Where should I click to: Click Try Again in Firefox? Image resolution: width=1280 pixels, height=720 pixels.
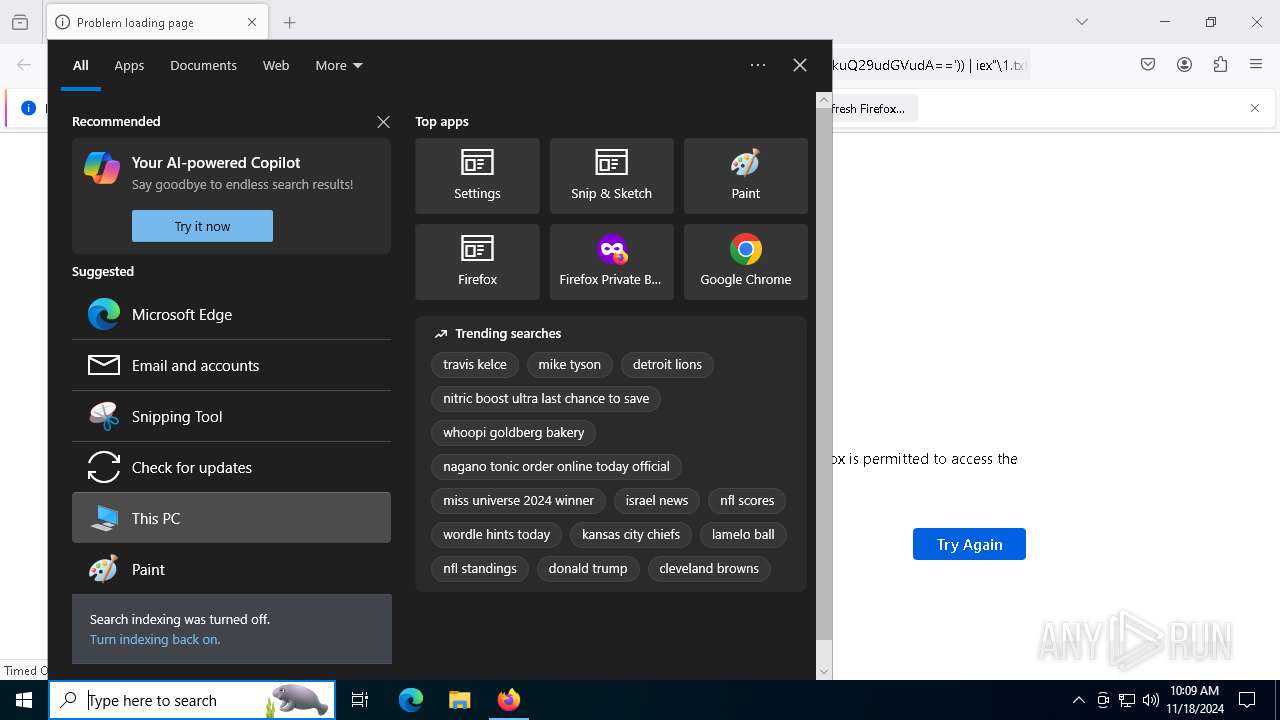[x=969, y=544]
